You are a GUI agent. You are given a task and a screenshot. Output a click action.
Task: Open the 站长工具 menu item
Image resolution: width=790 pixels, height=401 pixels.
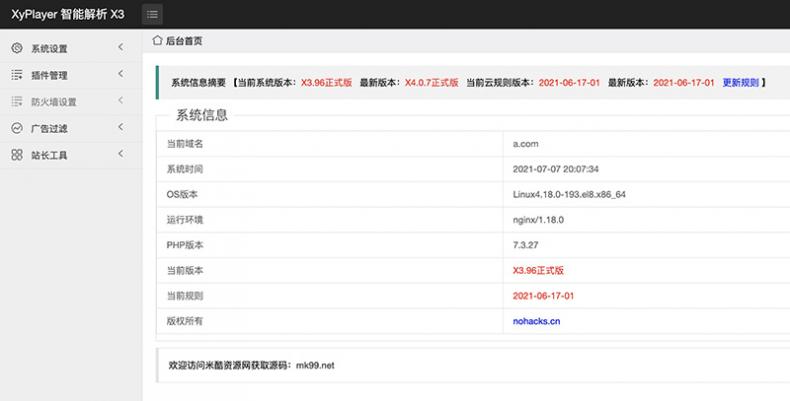(49, 155)
